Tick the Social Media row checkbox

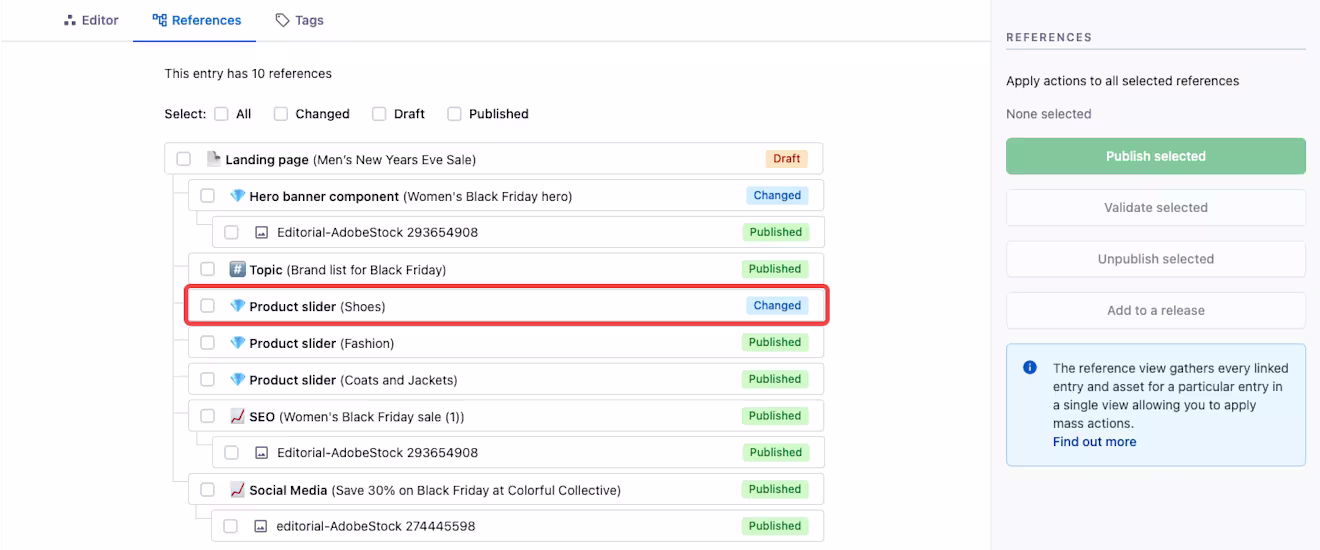coord(207,490)
